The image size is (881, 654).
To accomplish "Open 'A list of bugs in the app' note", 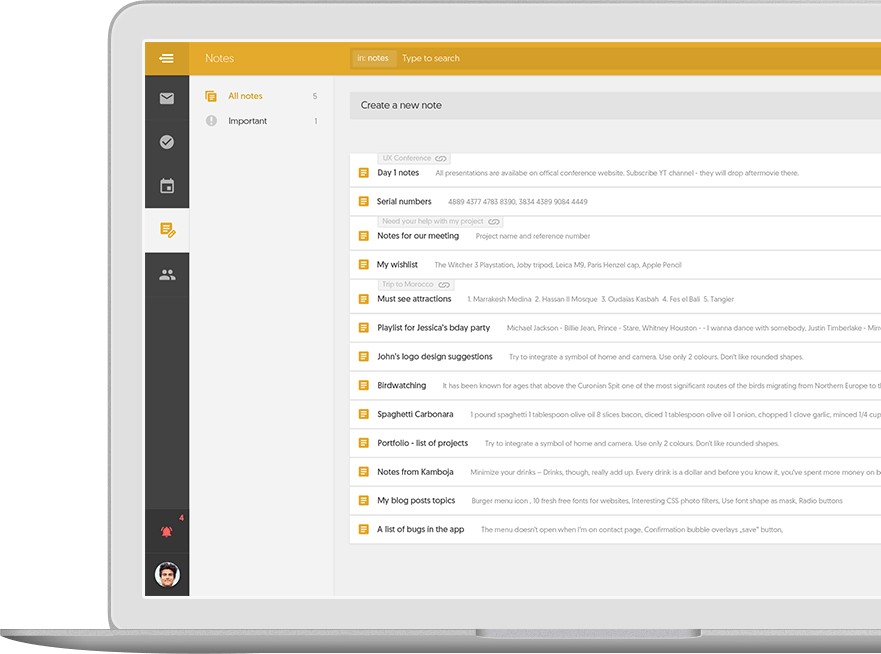I will (420, 529).
